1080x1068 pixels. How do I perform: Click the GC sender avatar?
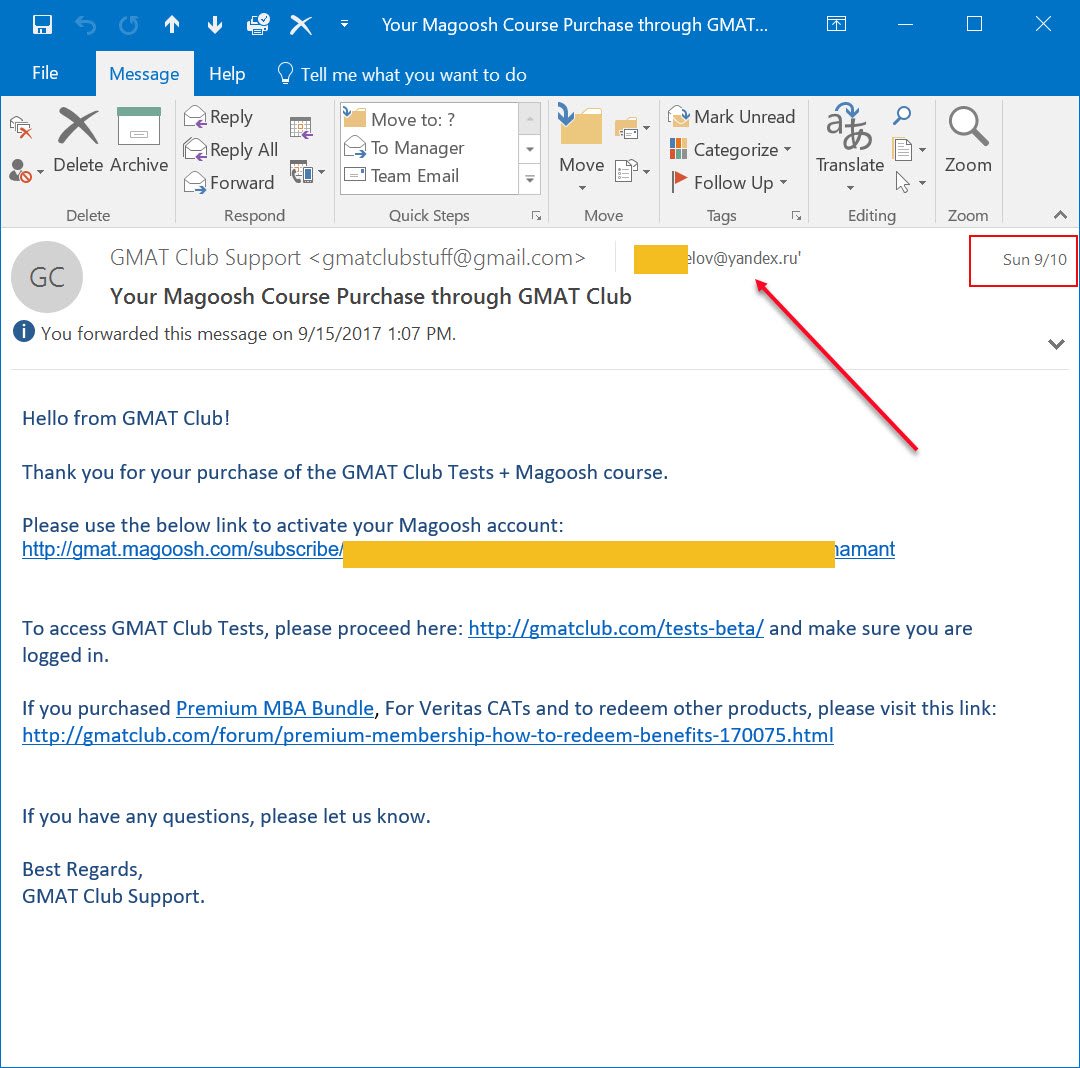tap(47, 277)
